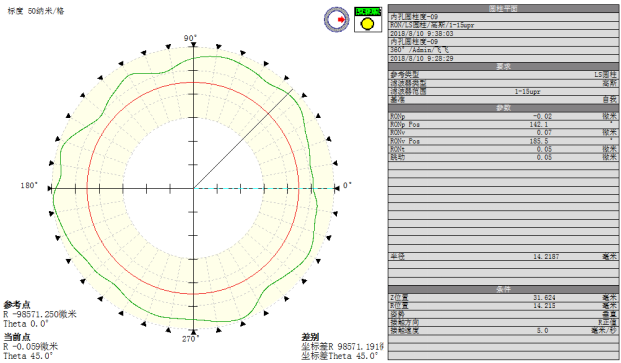This screenshot has width=621, height=363.
Task: Click the 45-degree cursor line
Action: pos(243,139)
